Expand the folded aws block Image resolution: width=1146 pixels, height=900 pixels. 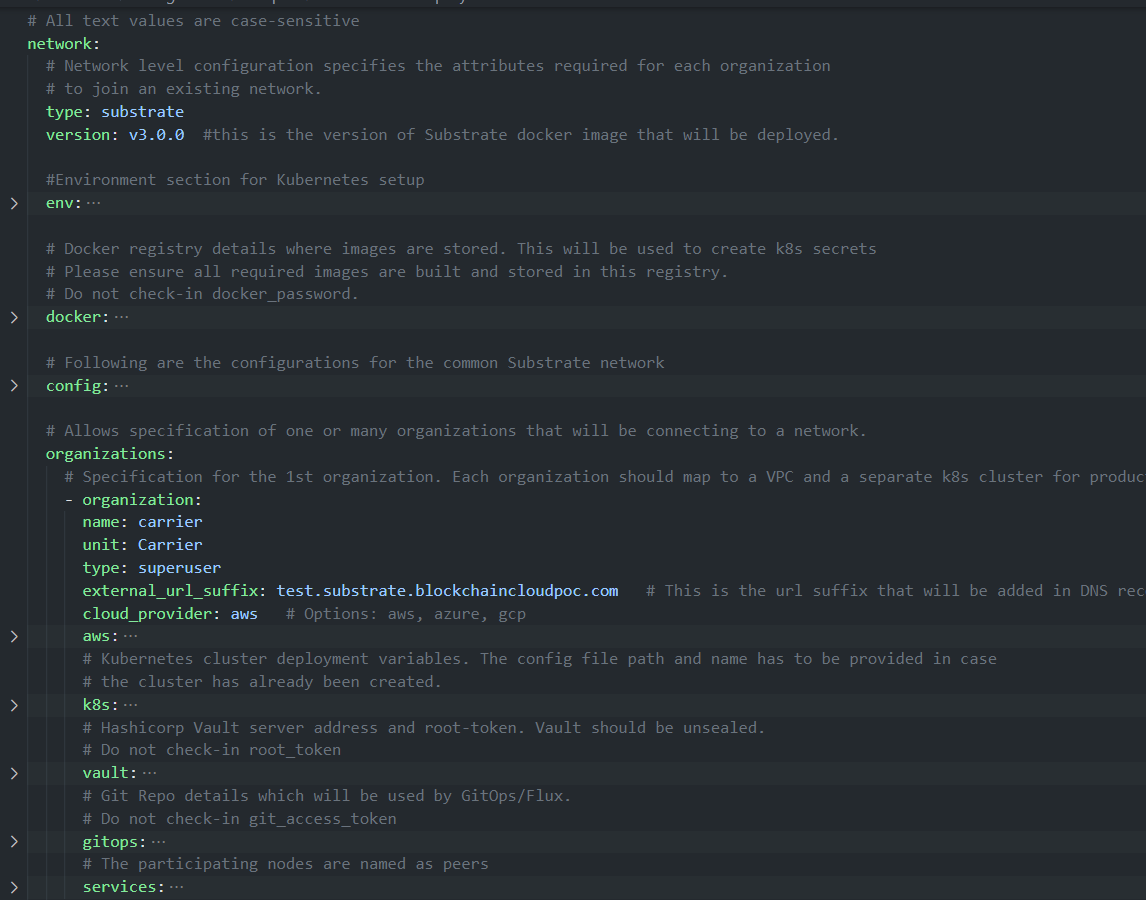click(14, 636)
